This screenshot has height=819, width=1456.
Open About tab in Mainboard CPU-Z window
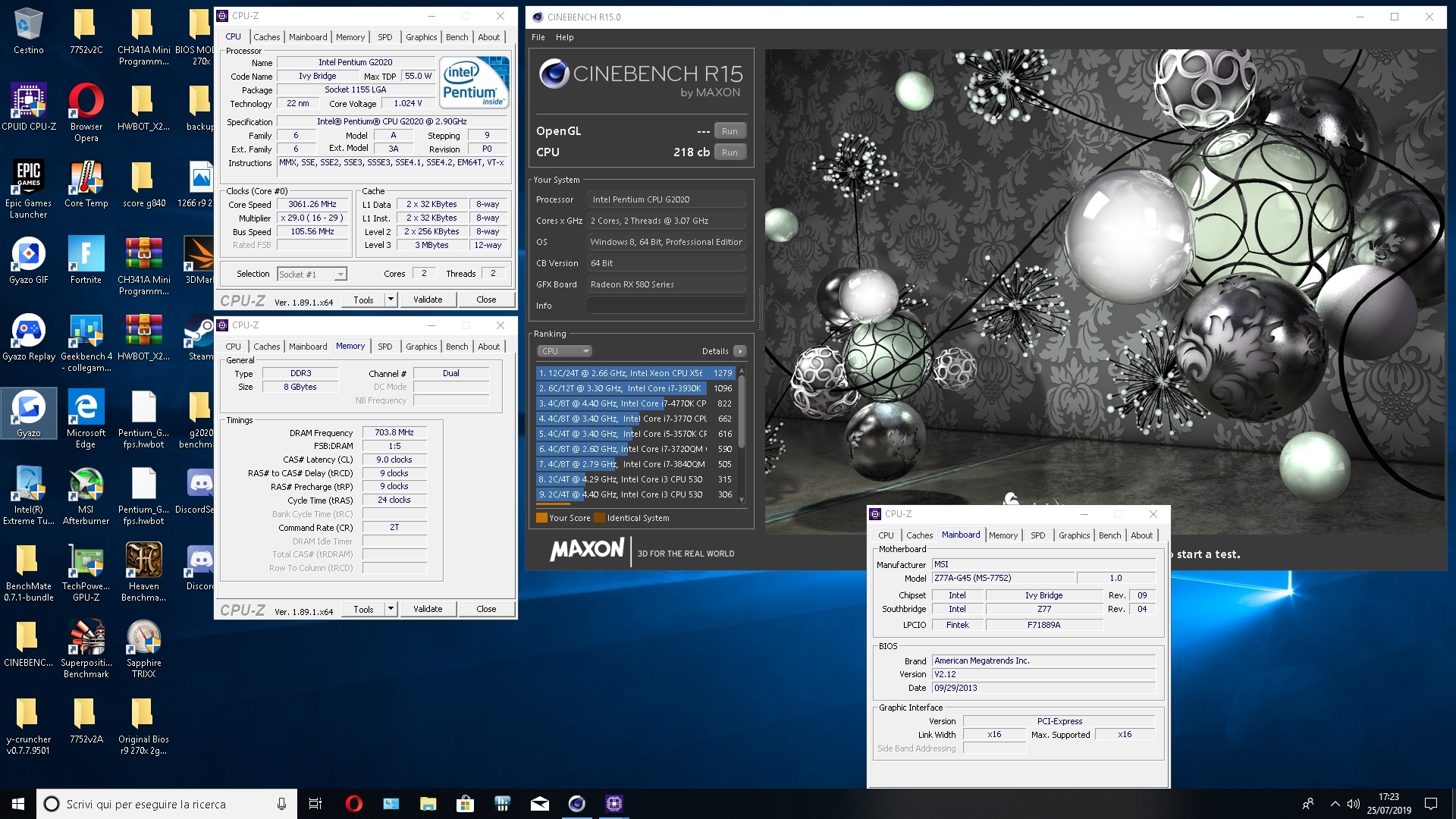1141,535
